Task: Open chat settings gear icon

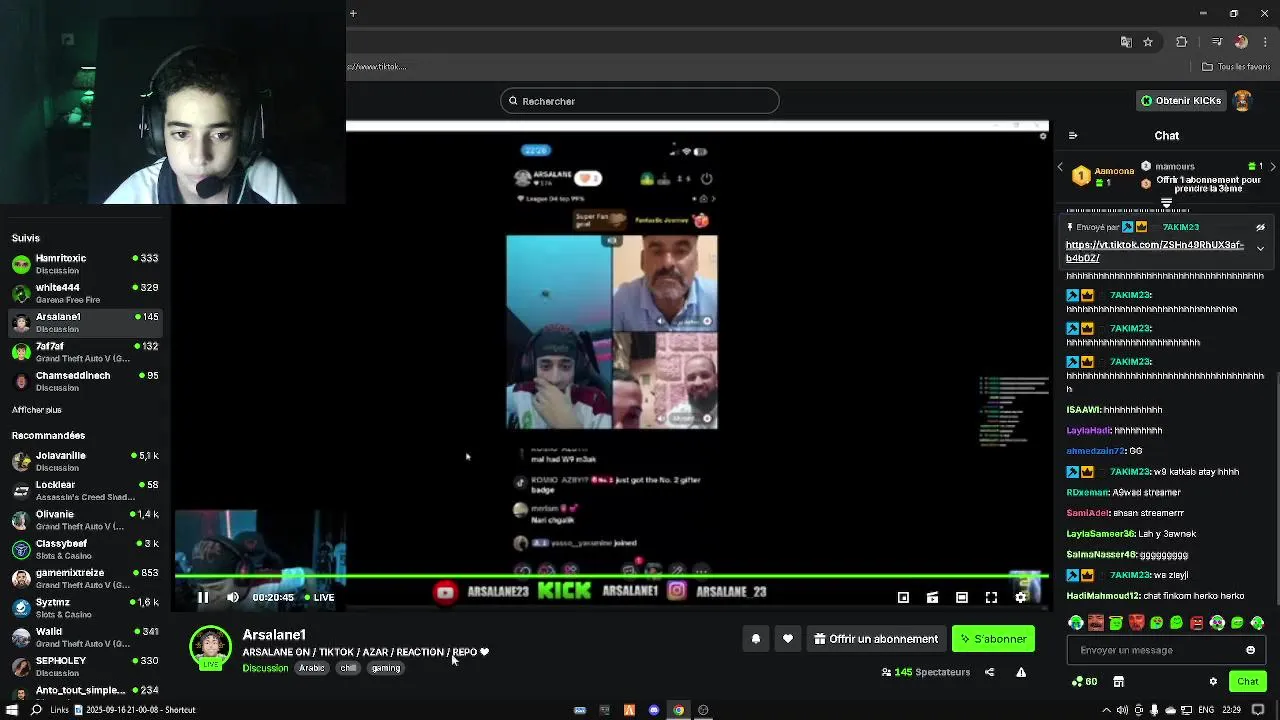Action: click(x=1213, y=682)
